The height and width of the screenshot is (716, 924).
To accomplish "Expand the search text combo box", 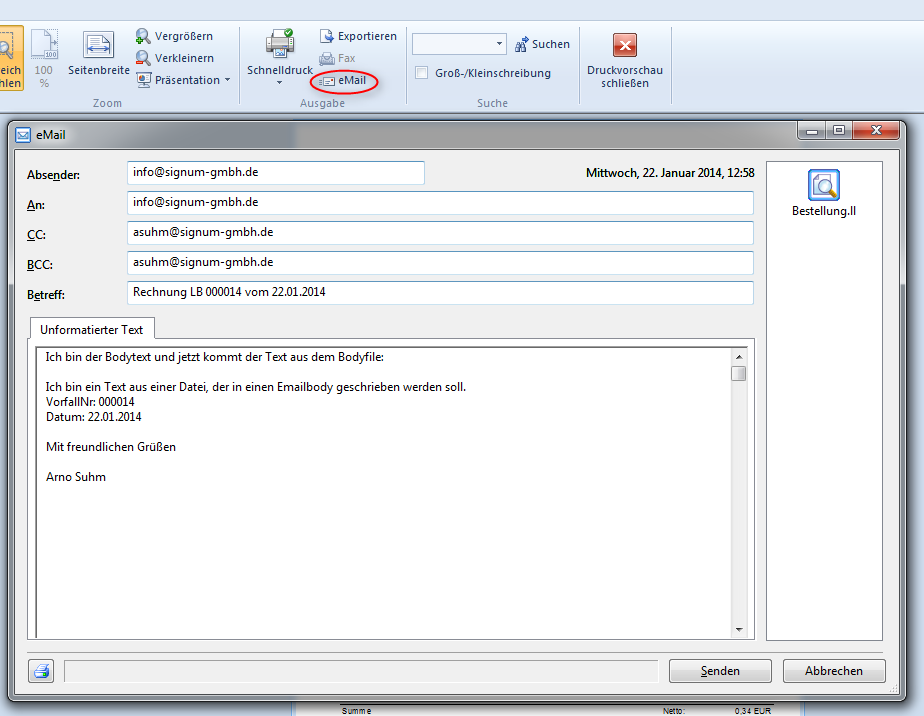I will 500,44.
